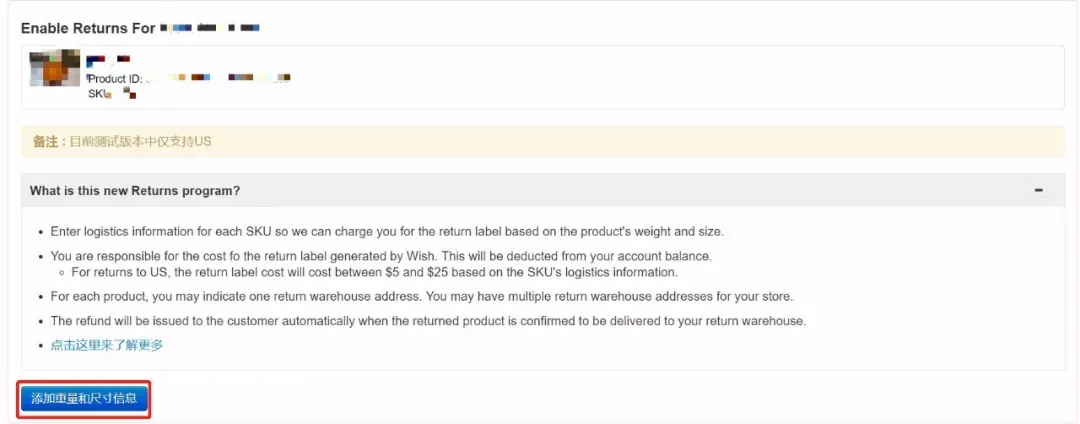Click the Product ID label
1080x424 pixels.
pyautogui.click(x=115, y=78)
